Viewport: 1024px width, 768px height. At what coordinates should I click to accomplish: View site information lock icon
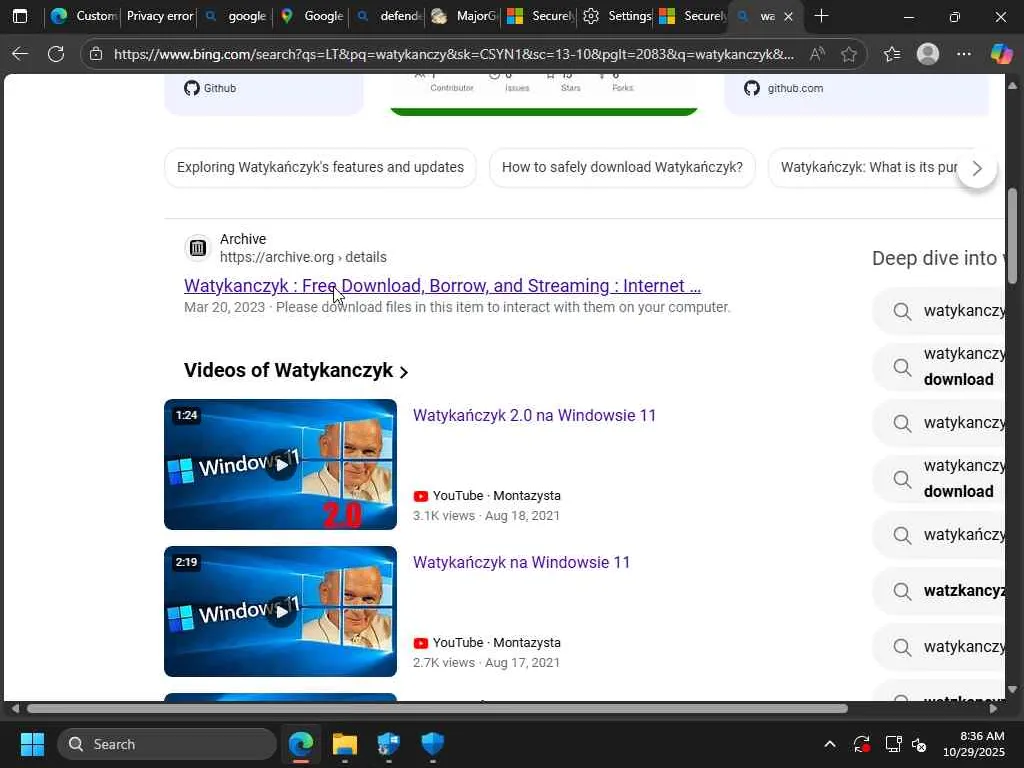point(96,54)
